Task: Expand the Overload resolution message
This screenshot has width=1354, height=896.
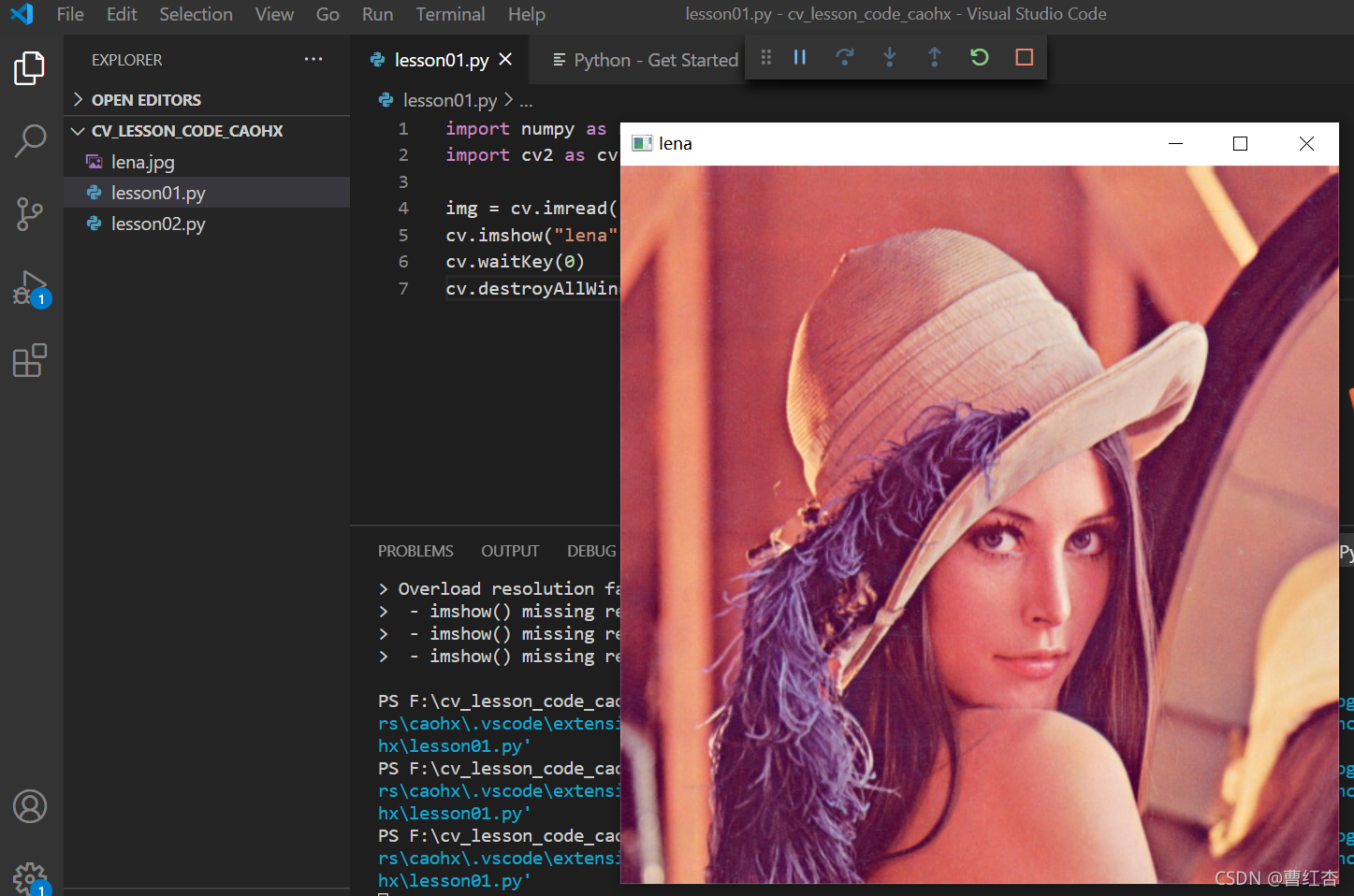Action: coord(384,589)
